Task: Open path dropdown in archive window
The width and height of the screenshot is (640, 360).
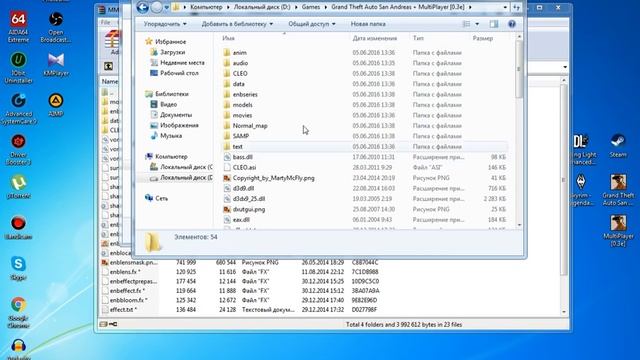Action: click(x=565, y=67)
